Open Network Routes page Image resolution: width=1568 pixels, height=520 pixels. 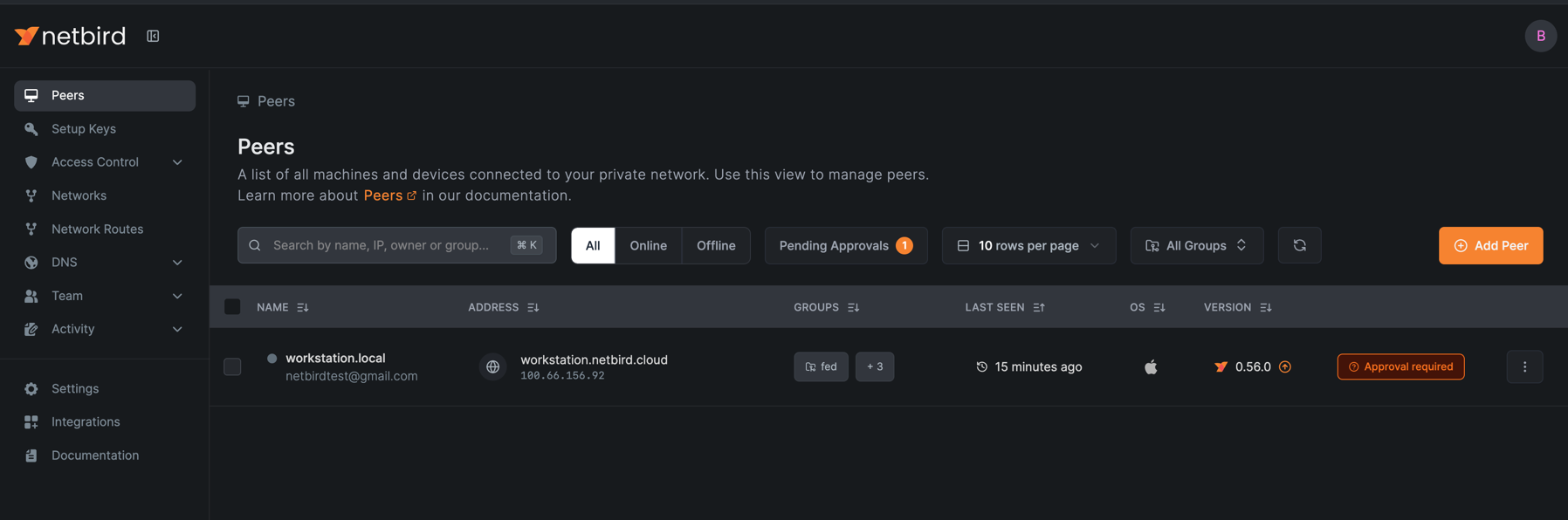(x=97, y=229)
